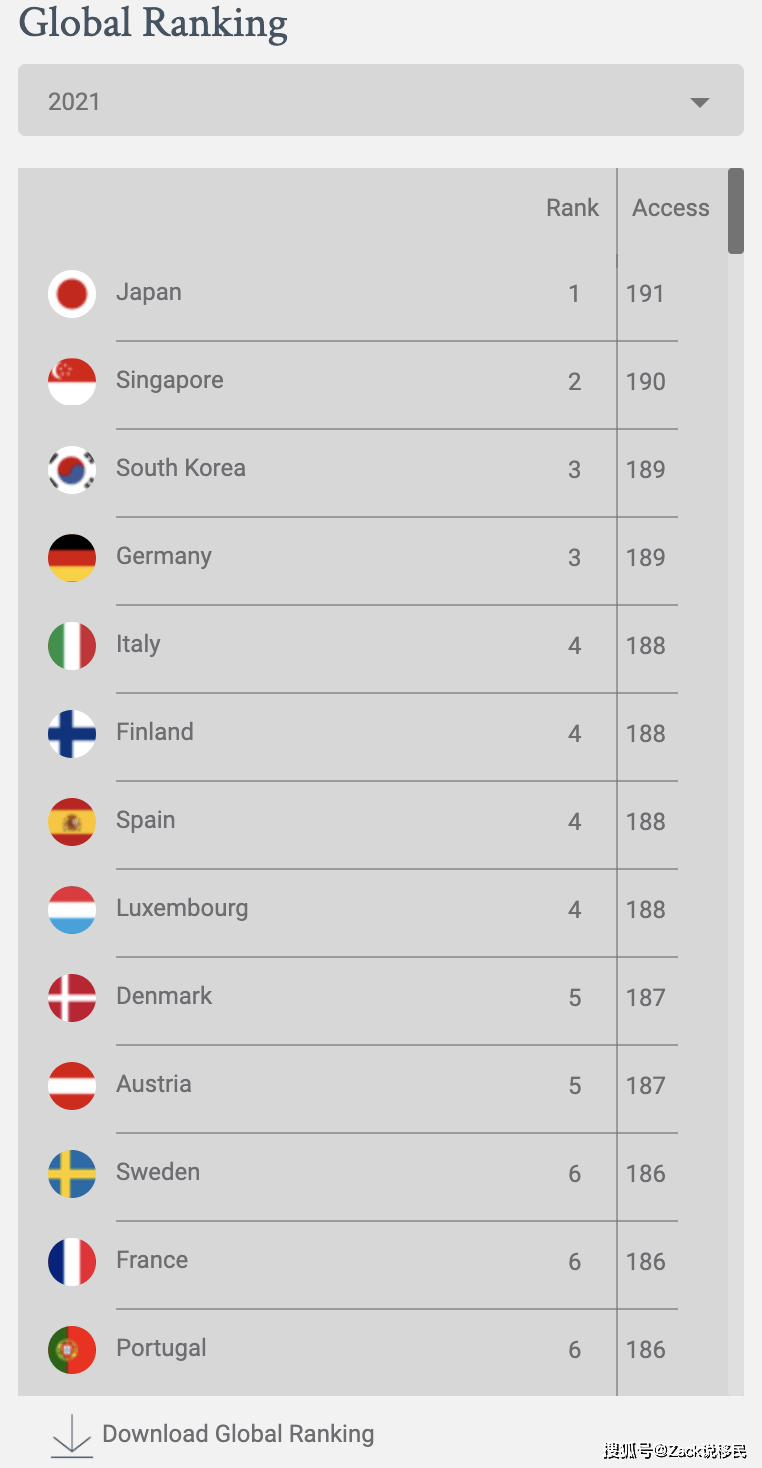Click the Germany flag icon

click(x=72, y=558)
